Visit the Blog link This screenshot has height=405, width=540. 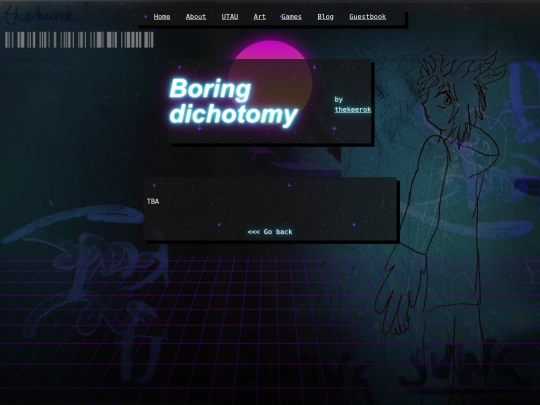325,17
